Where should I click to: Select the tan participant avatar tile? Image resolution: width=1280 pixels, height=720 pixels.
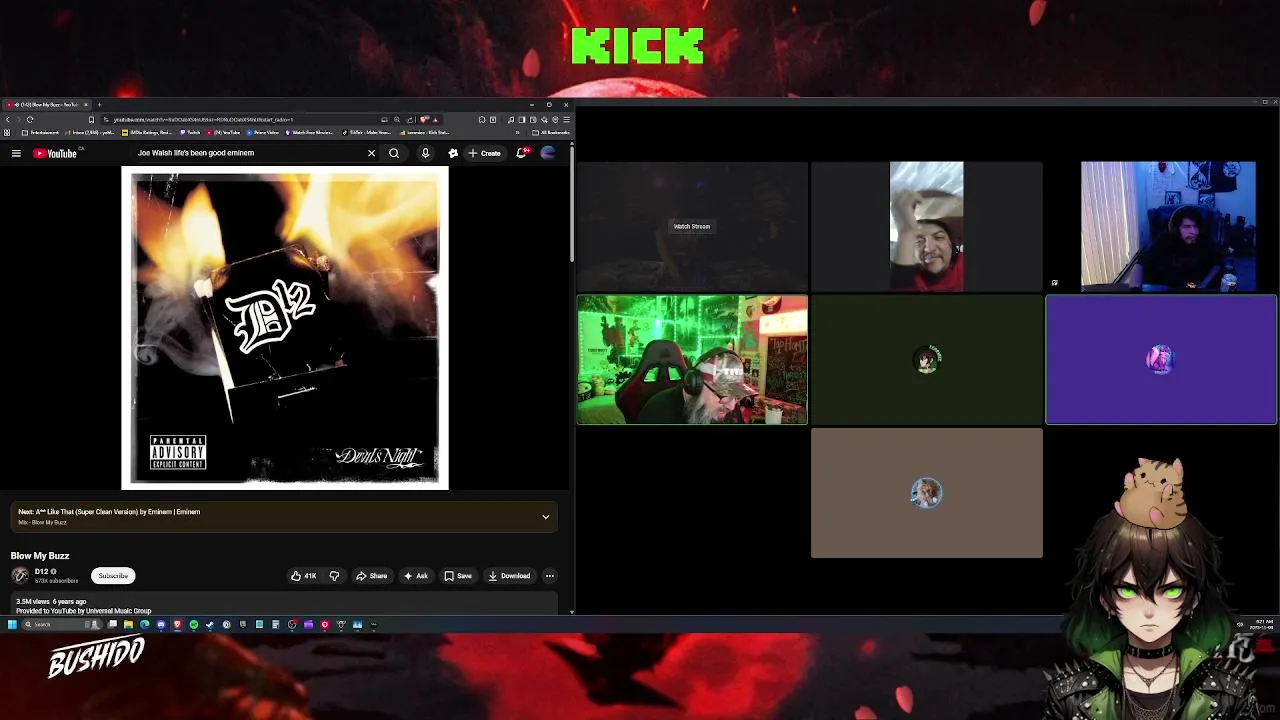tap(926, 493)
